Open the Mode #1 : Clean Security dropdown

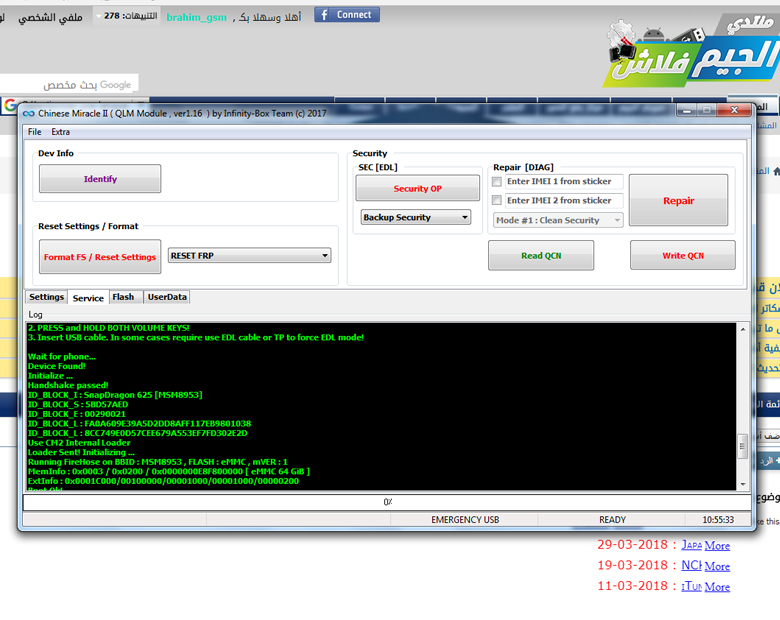tap(558, 220)
